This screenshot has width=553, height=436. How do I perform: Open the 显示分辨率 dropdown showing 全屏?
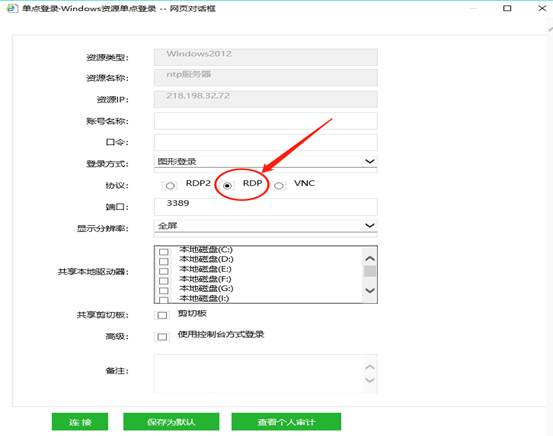(265, 226)
